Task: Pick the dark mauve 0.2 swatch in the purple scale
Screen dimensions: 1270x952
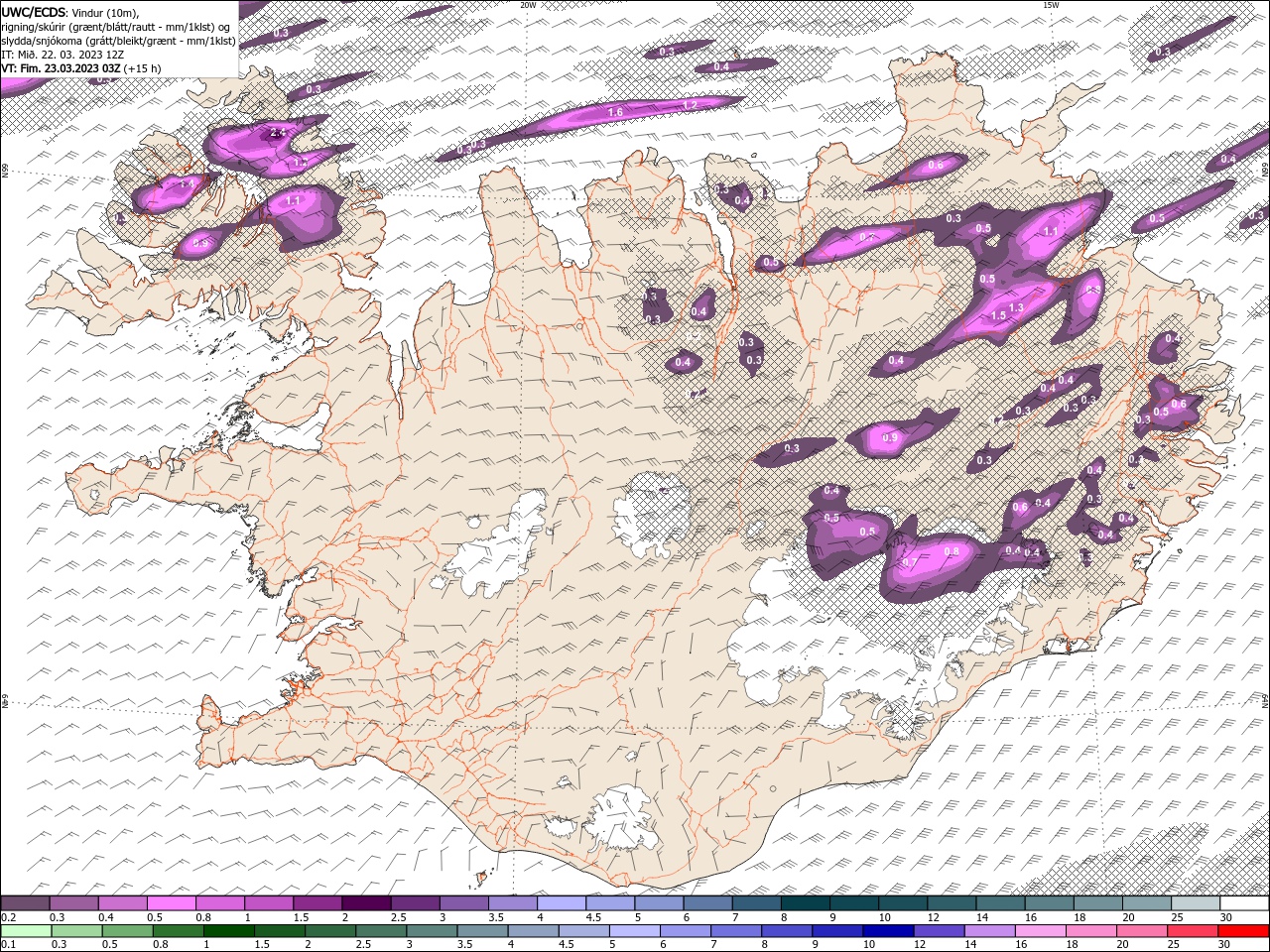Action: coord(25,903)
